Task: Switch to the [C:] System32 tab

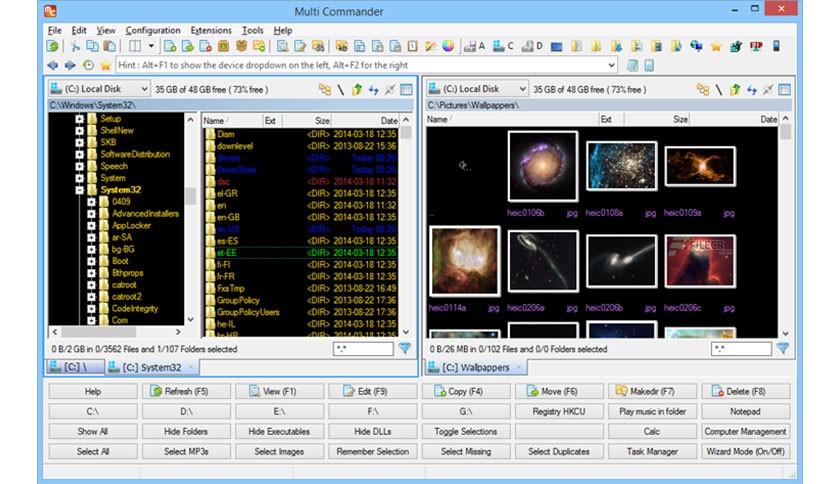Action: 151,367
